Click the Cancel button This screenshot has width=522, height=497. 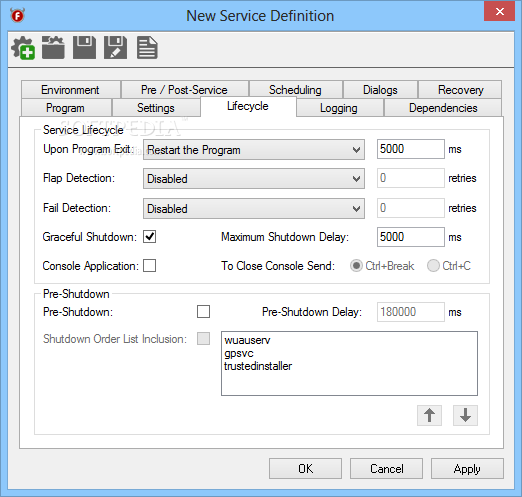click(386, 469)
